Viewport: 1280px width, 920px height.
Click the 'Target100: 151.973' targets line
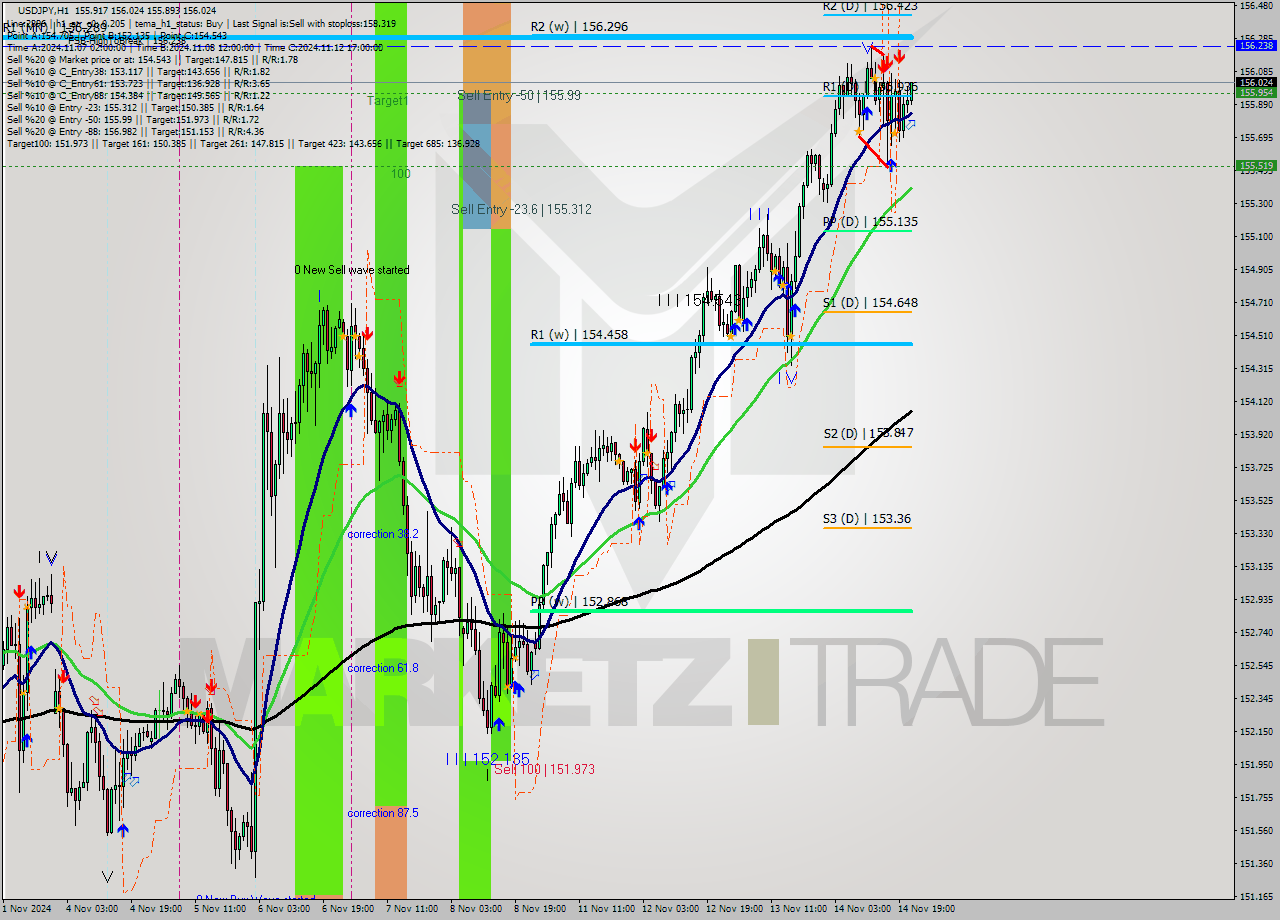point(243,144)
